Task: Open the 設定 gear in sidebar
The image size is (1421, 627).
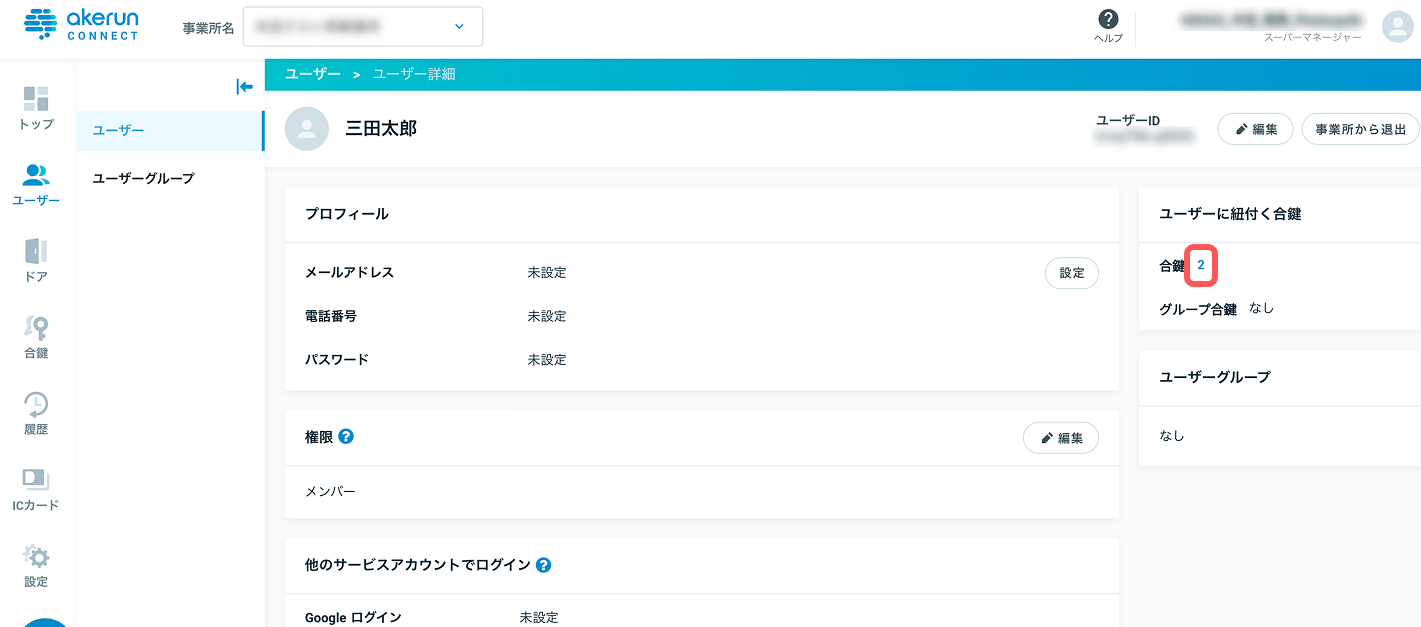Action: click(x=36, y=566)
